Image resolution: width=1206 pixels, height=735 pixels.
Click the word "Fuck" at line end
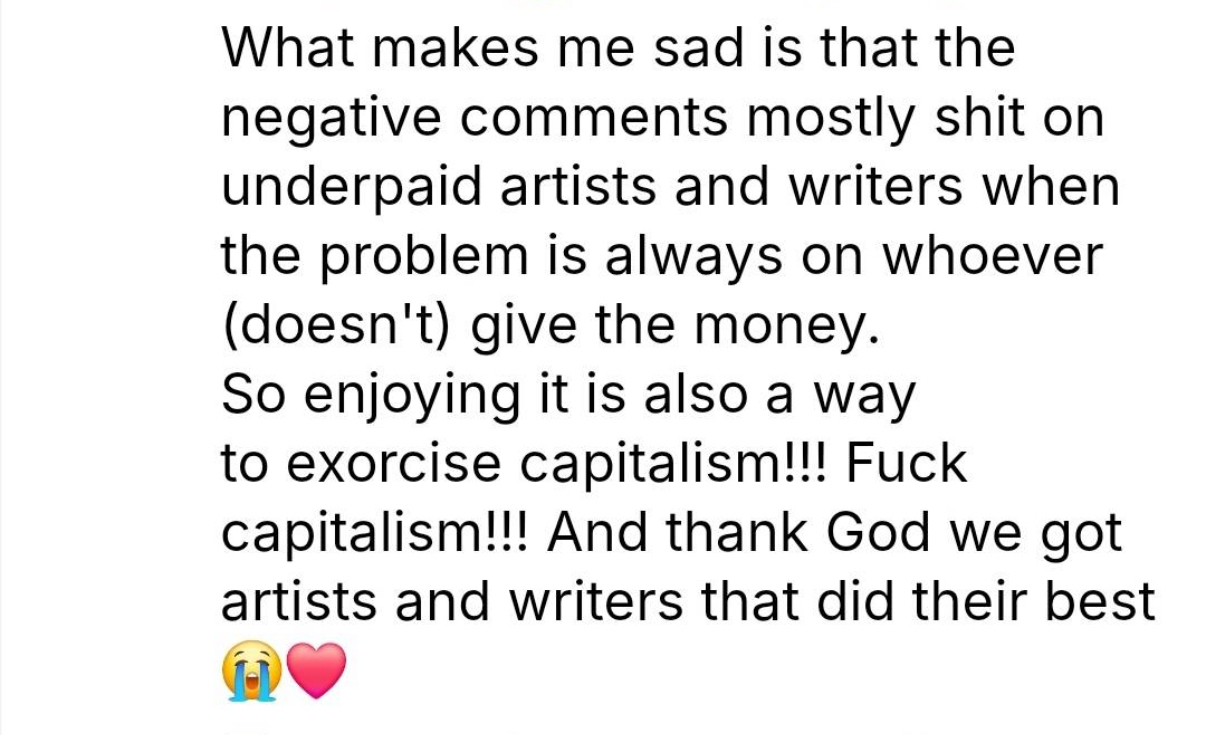pos(908,464)
